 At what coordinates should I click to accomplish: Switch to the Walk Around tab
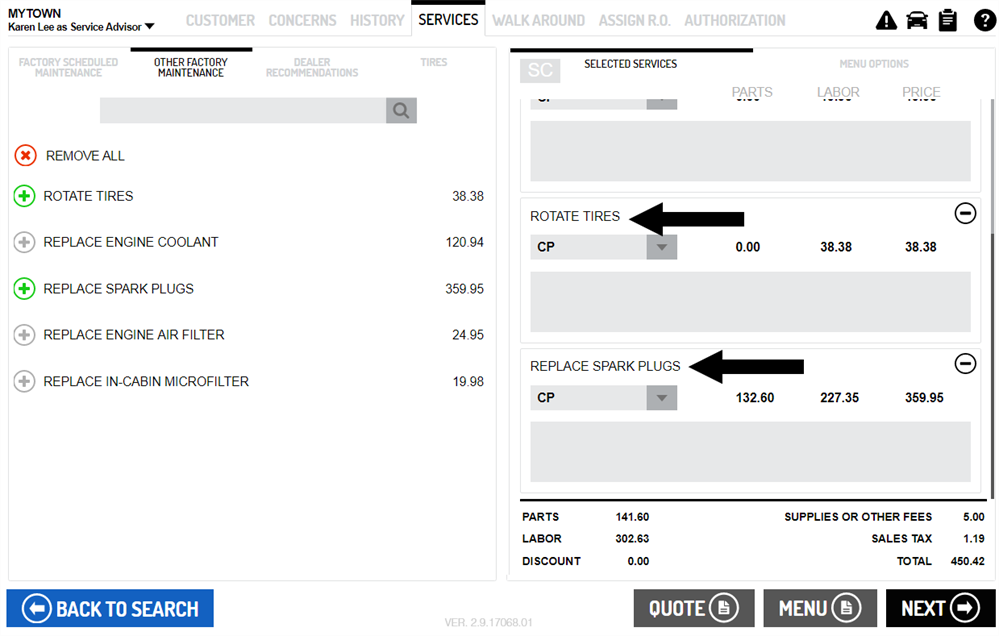coord(538,20)
